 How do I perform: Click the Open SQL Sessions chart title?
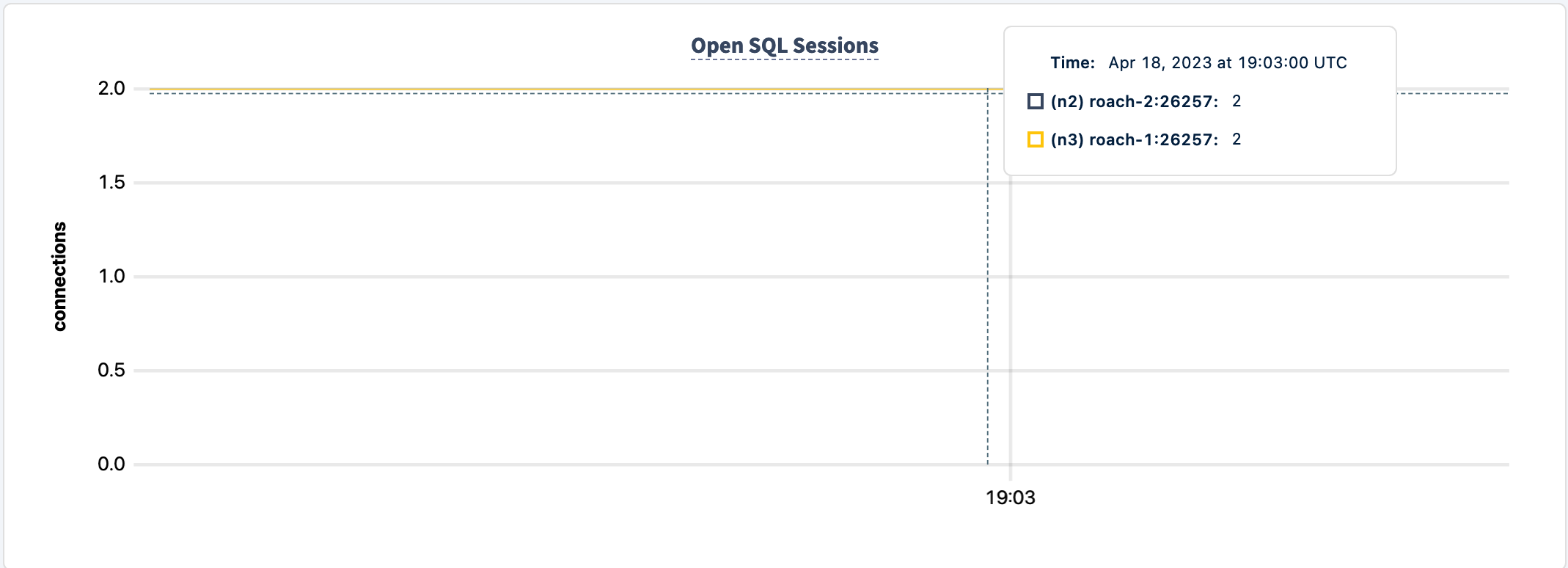[x=784, y=45]
